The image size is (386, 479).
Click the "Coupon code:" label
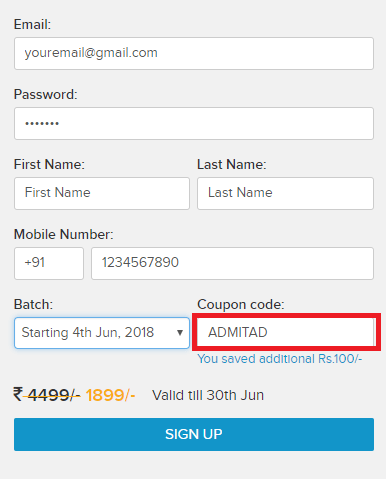click(x=241, y=305)
